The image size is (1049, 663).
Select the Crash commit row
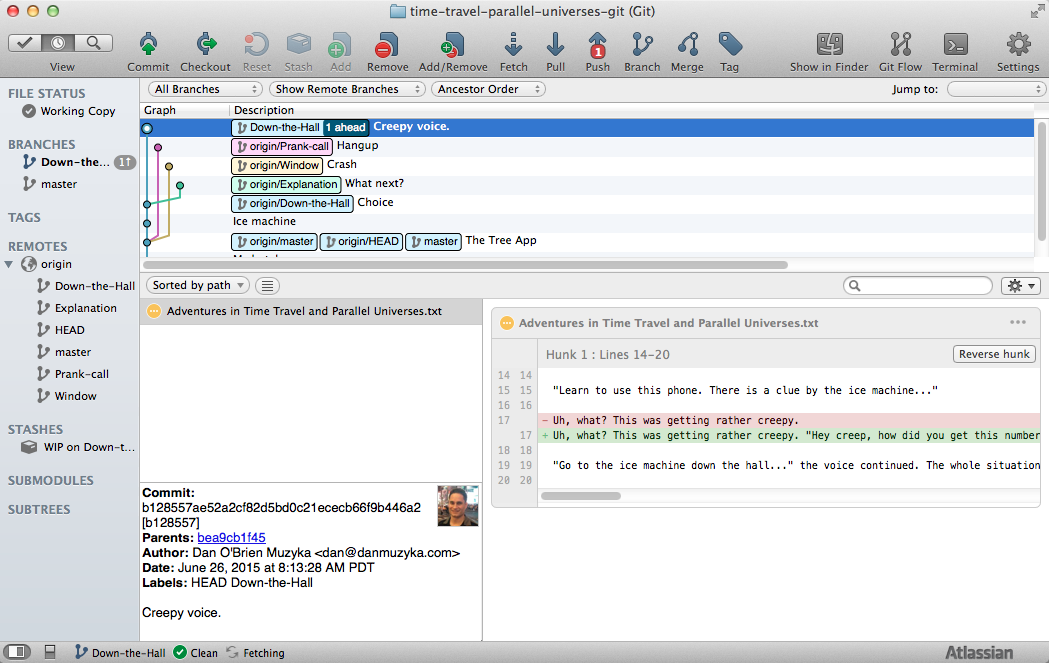[x=587, y=165]
